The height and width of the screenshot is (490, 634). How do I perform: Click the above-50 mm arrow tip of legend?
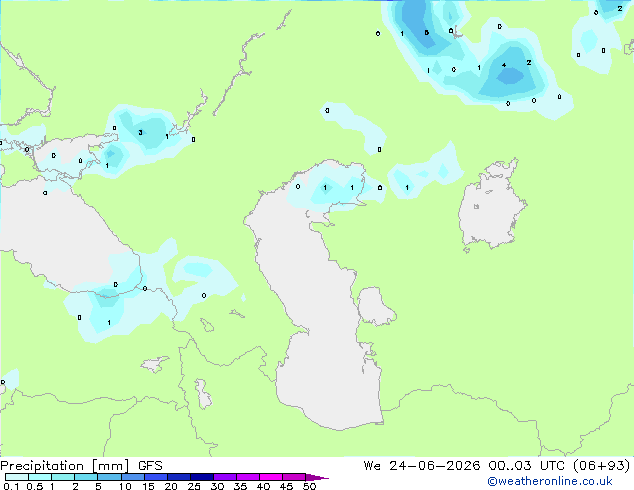317,477
